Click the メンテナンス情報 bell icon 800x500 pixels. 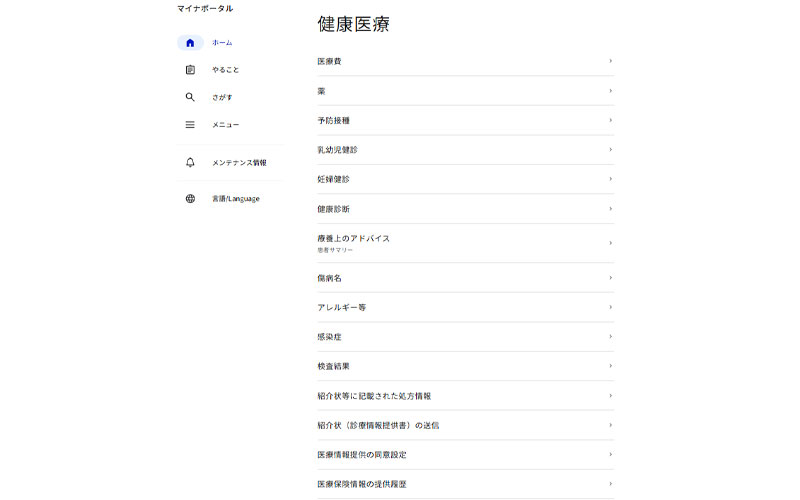190,163
